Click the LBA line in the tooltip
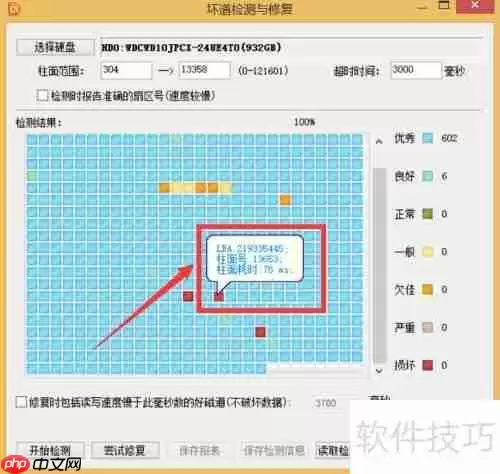This screenshot has height=474, width=500. pyautogui.click(x=252, y=248)
